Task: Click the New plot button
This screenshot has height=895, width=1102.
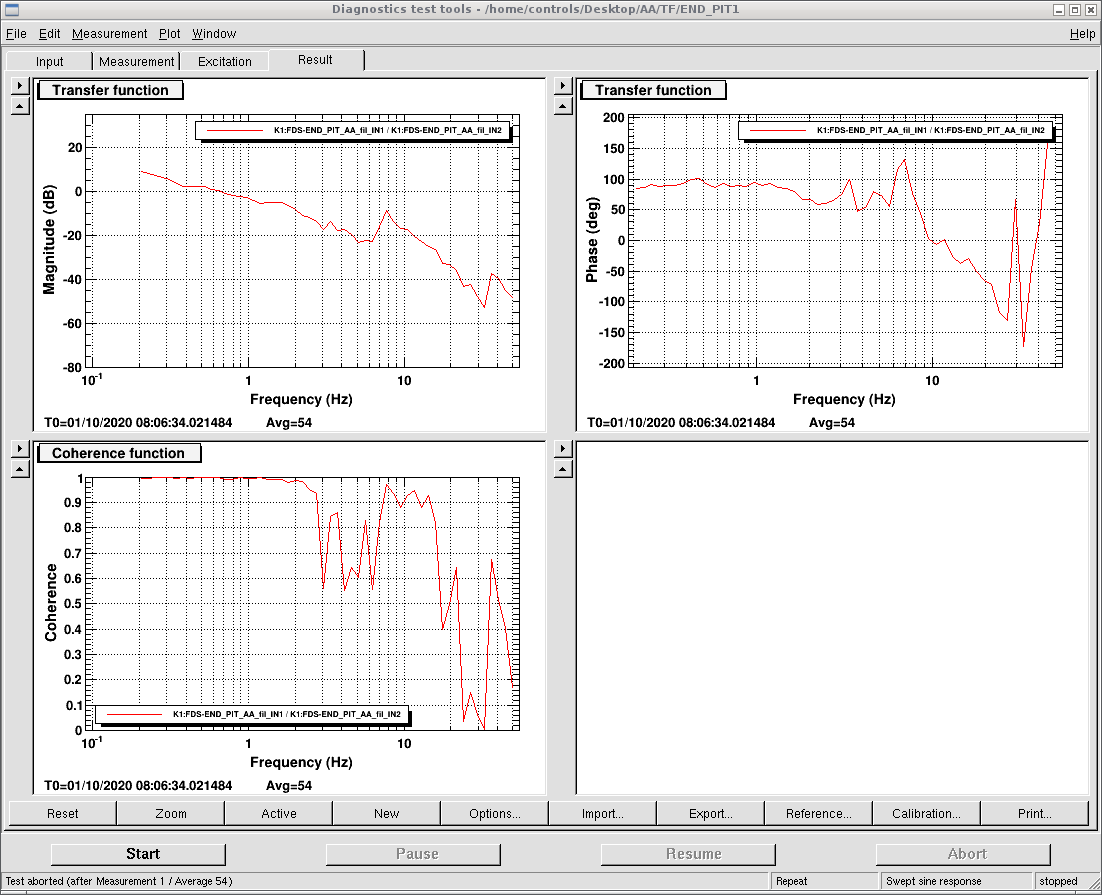Action: 387,813
